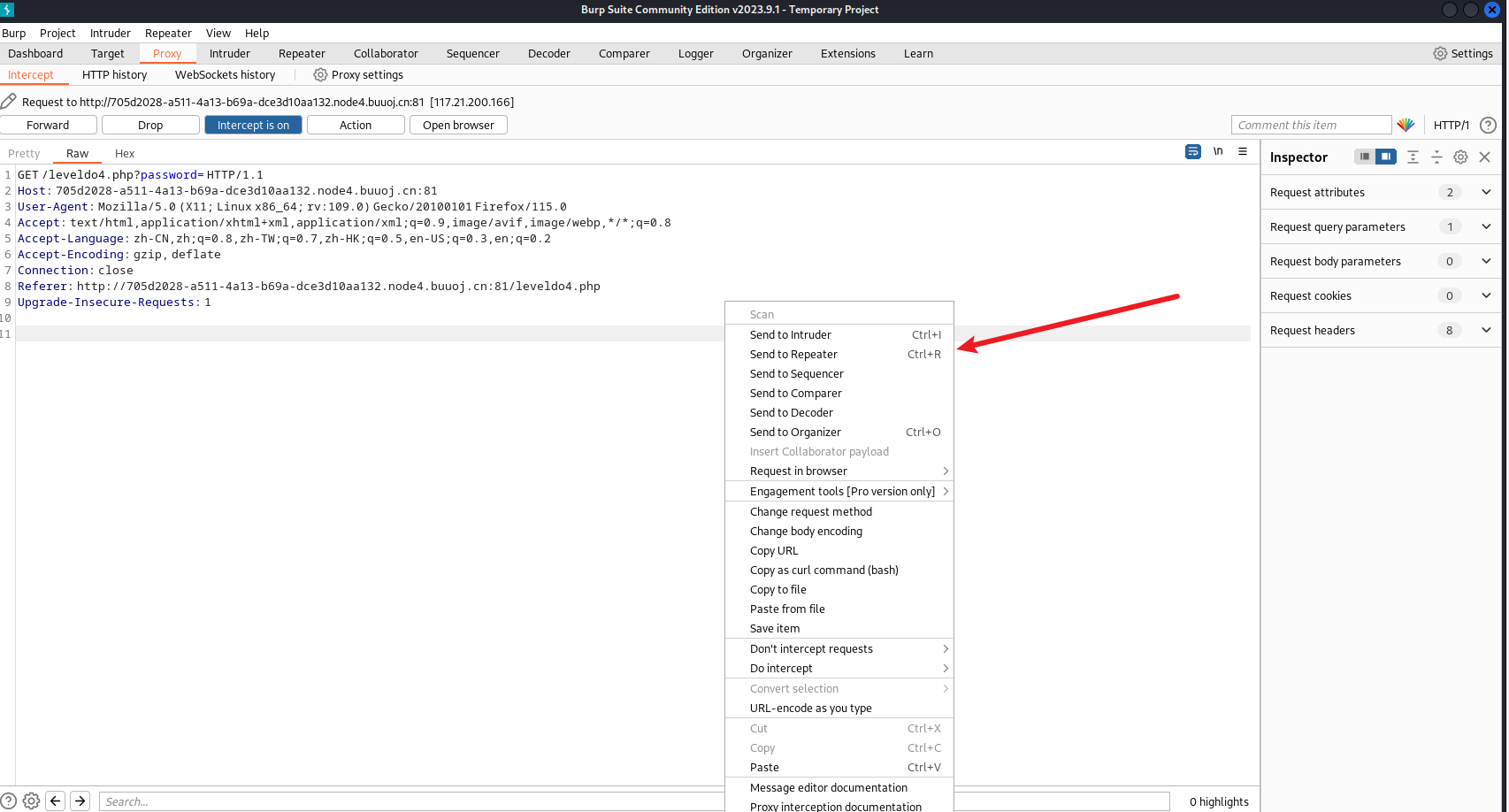Switch to WebSockets history tab
The width and height of the screenshot is (1509, 812).
pyautogui.click(x=225, y=74)
